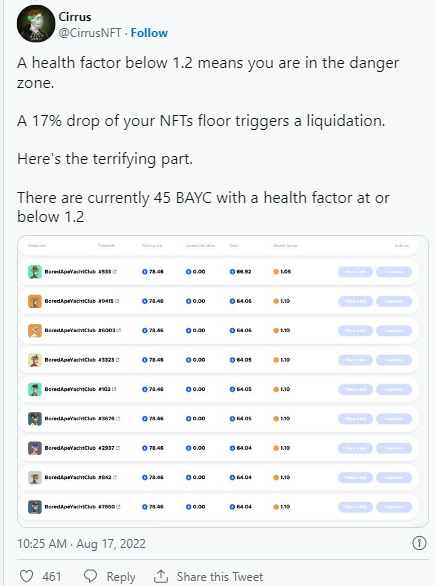Click Liquidate button for BAYC #9415
436x586 pixels.
pyautogui.click(x=394, y=301)
